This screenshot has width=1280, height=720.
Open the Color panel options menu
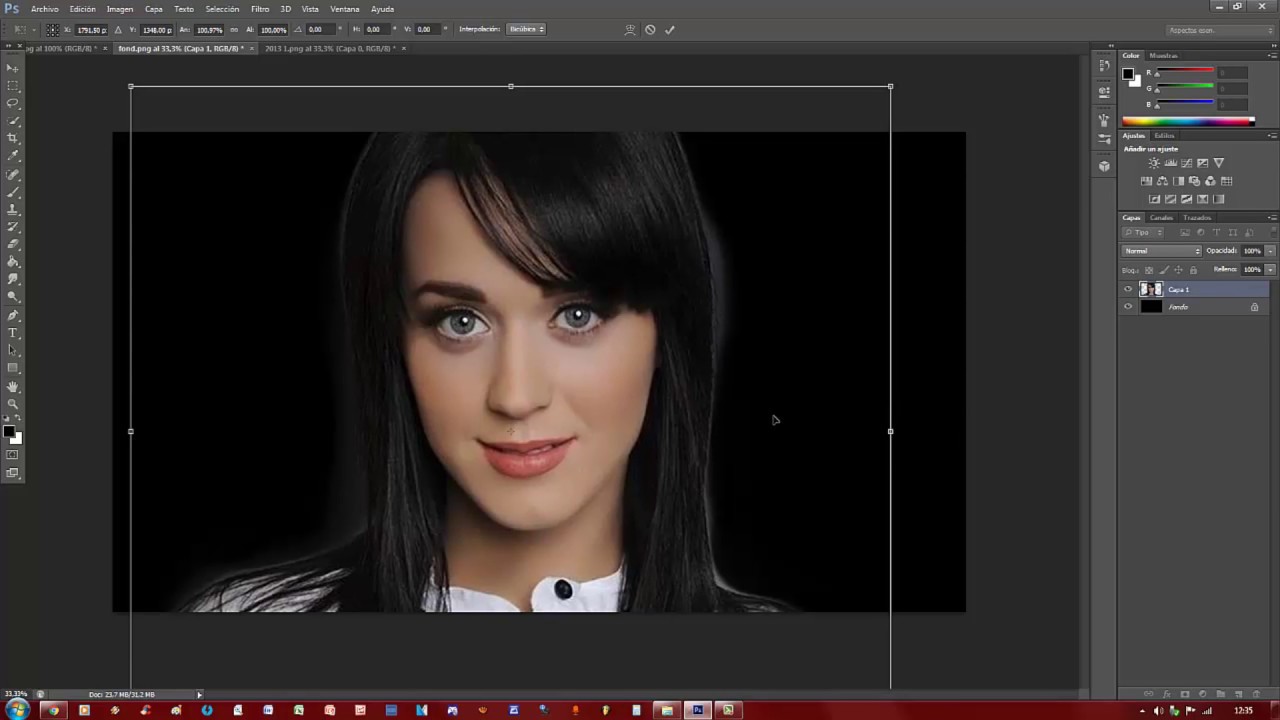[1272, 55]
